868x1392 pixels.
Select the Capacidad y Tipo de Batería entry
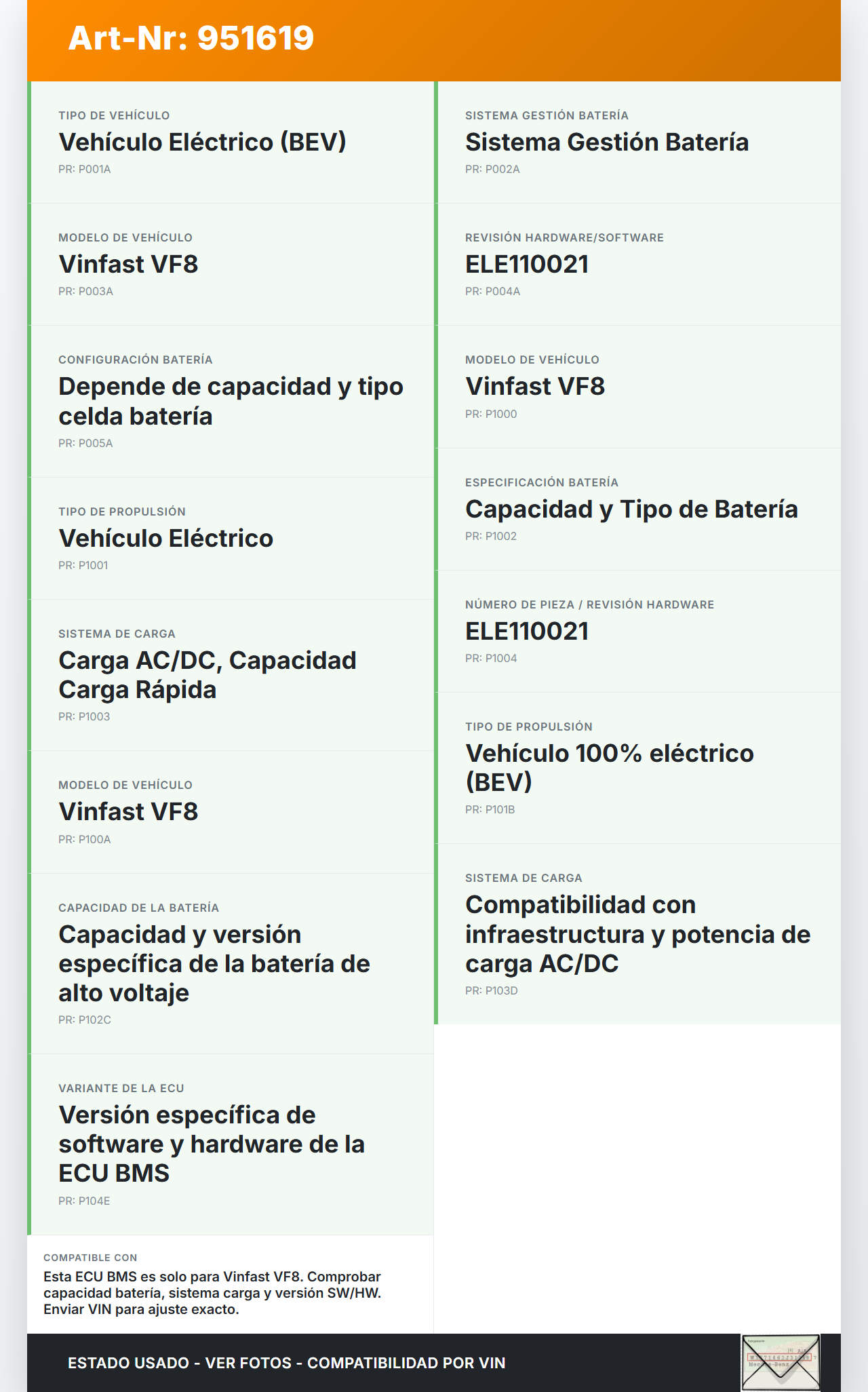click(x=631, y=509)
